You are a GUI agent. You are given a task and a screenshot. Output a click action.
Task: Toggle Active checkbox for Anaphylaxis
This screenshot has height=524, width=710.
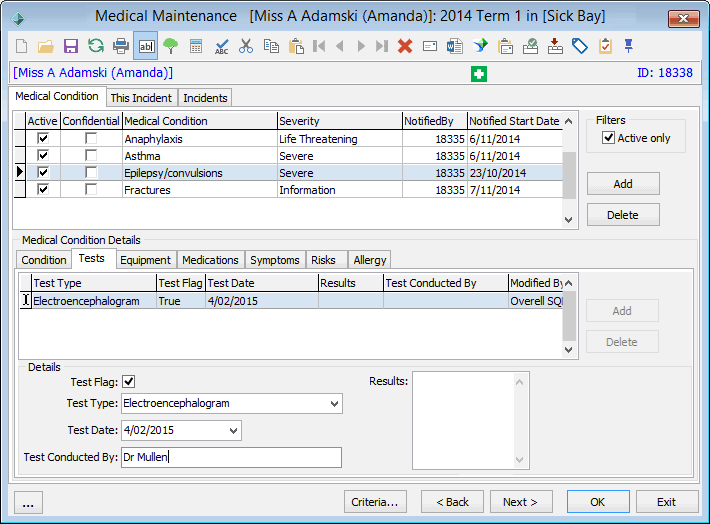pyautogui.click(x=43, y=138)
